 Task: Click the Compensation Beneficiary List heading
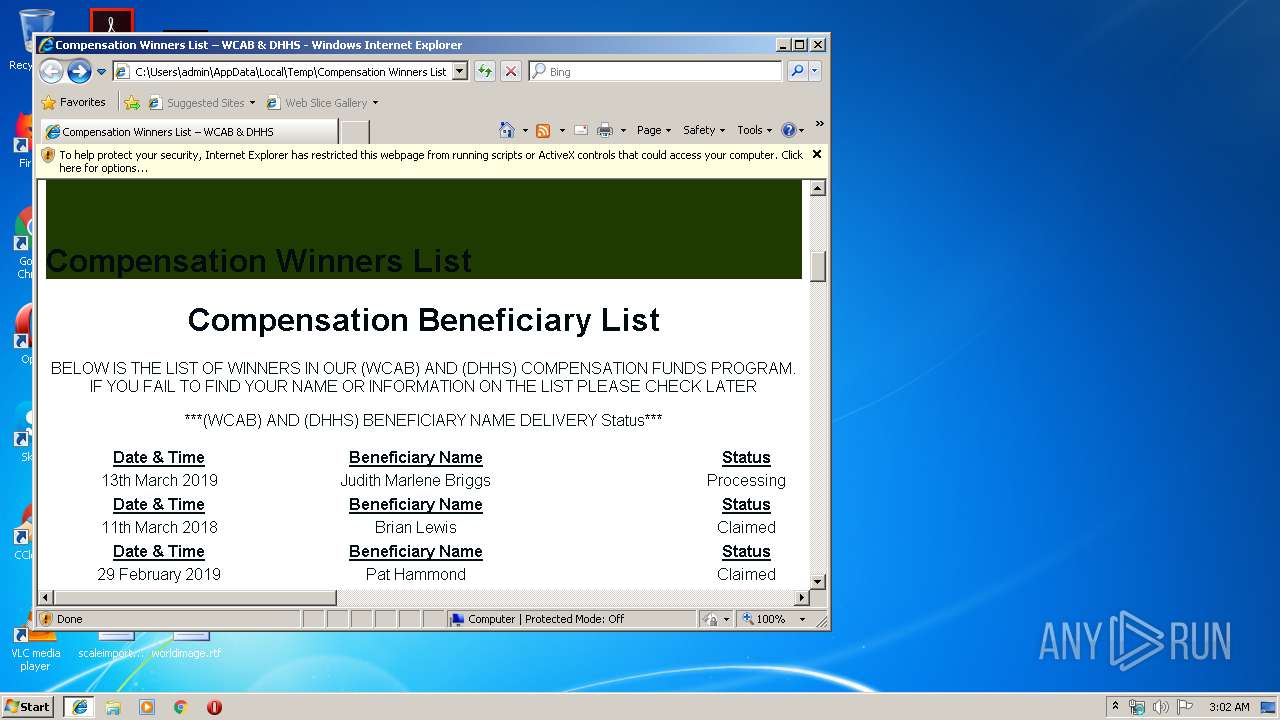coord(424,320)
